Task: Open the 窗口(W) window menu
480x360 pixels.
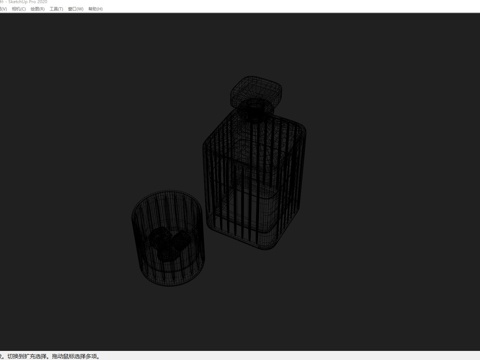Action: click(x=76, y=9)
